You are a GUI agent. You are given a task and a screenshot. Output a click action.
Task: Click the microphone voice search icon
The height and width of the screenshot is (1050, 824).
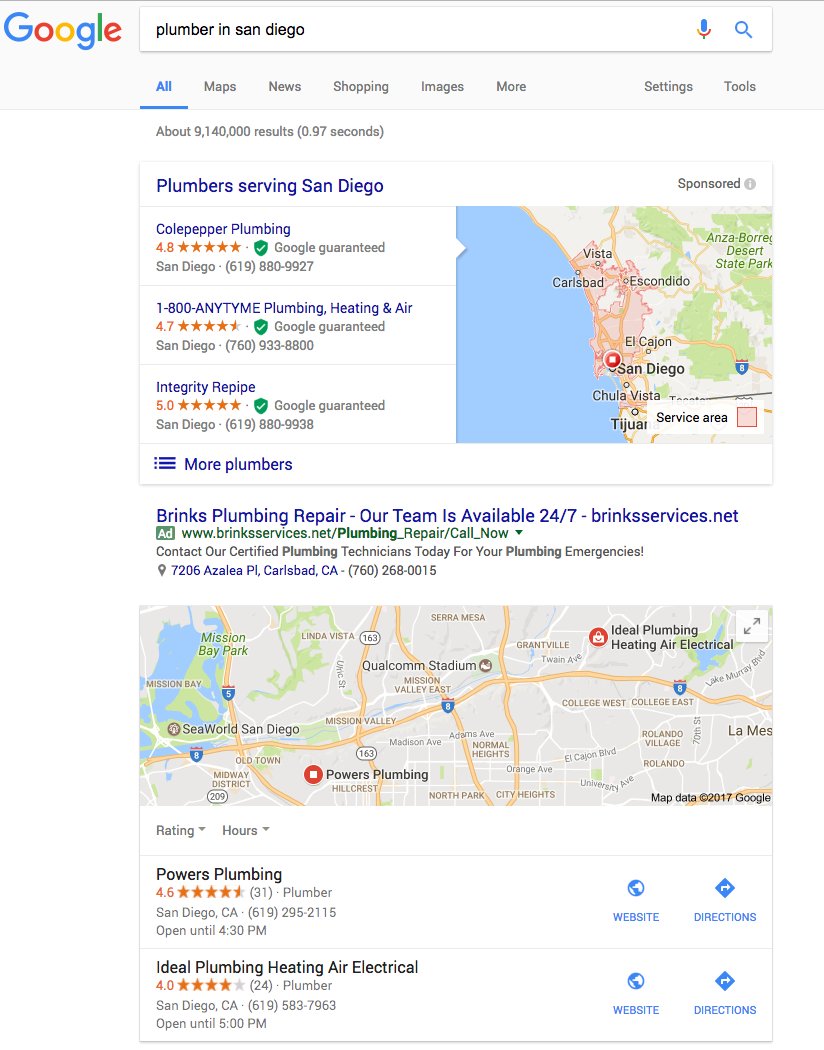pos(704,29)
